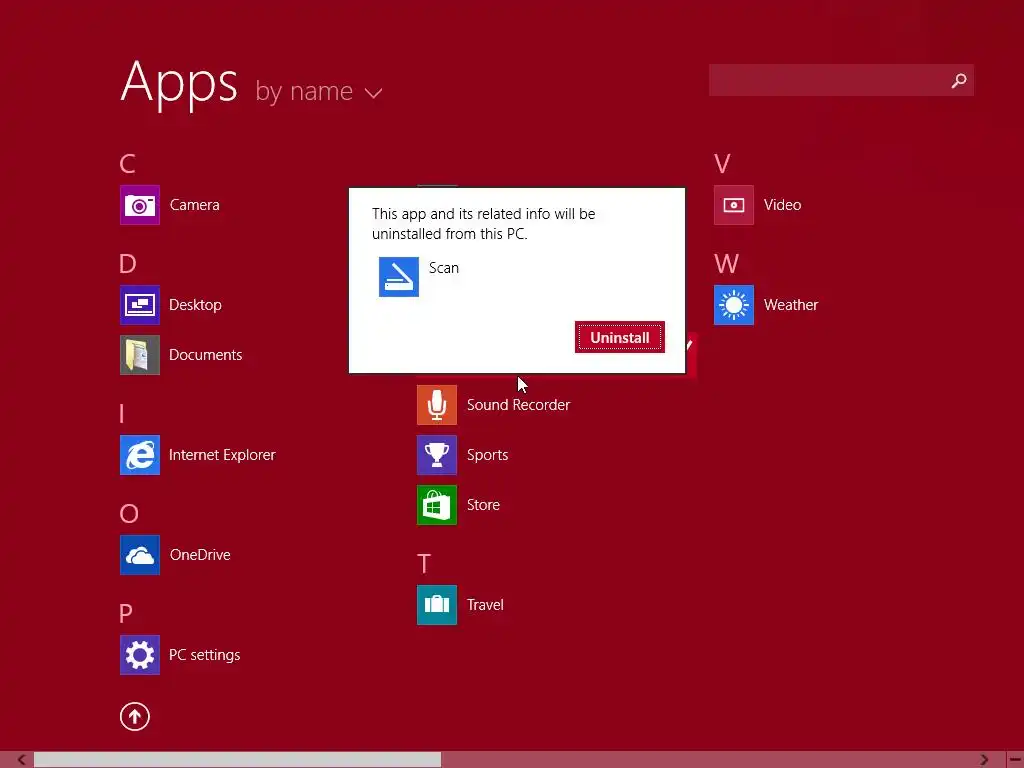The width and height of the screenshot is (1024, 768).
Task: Click the 'Documents' app label
Action: point(206,355)
